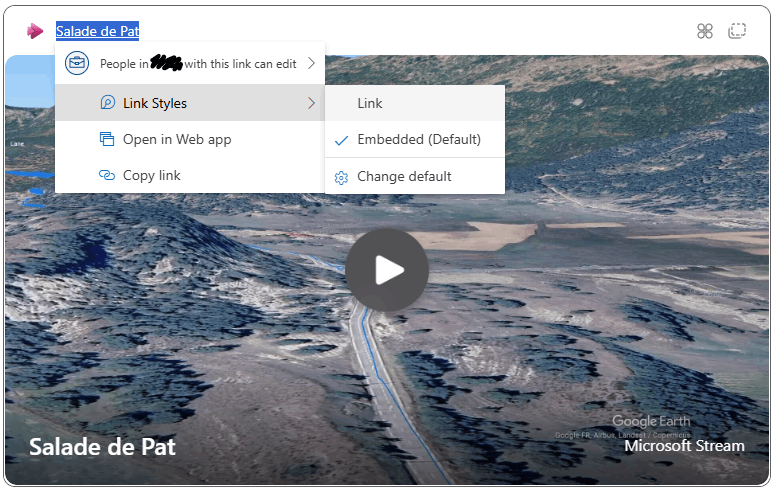Choose Open in Web app
The image size is (773, 490).
tap(190, 139)
